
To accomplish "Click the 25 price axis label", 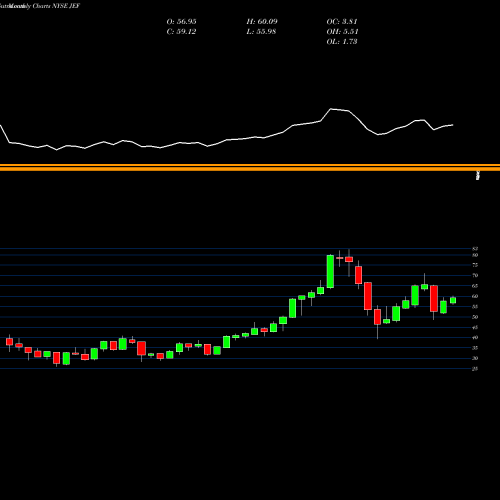I will [x=475, y=369].
